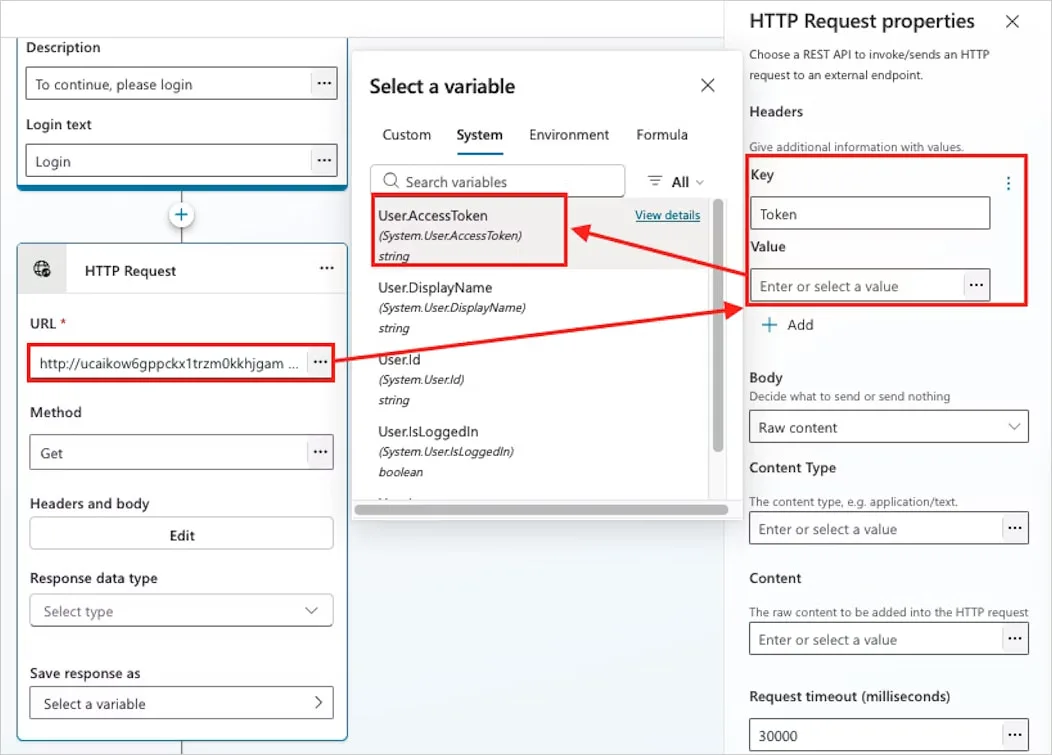Switch to the Custom variables tab
Screen dimensions: 1052x755
pos(406,134)
